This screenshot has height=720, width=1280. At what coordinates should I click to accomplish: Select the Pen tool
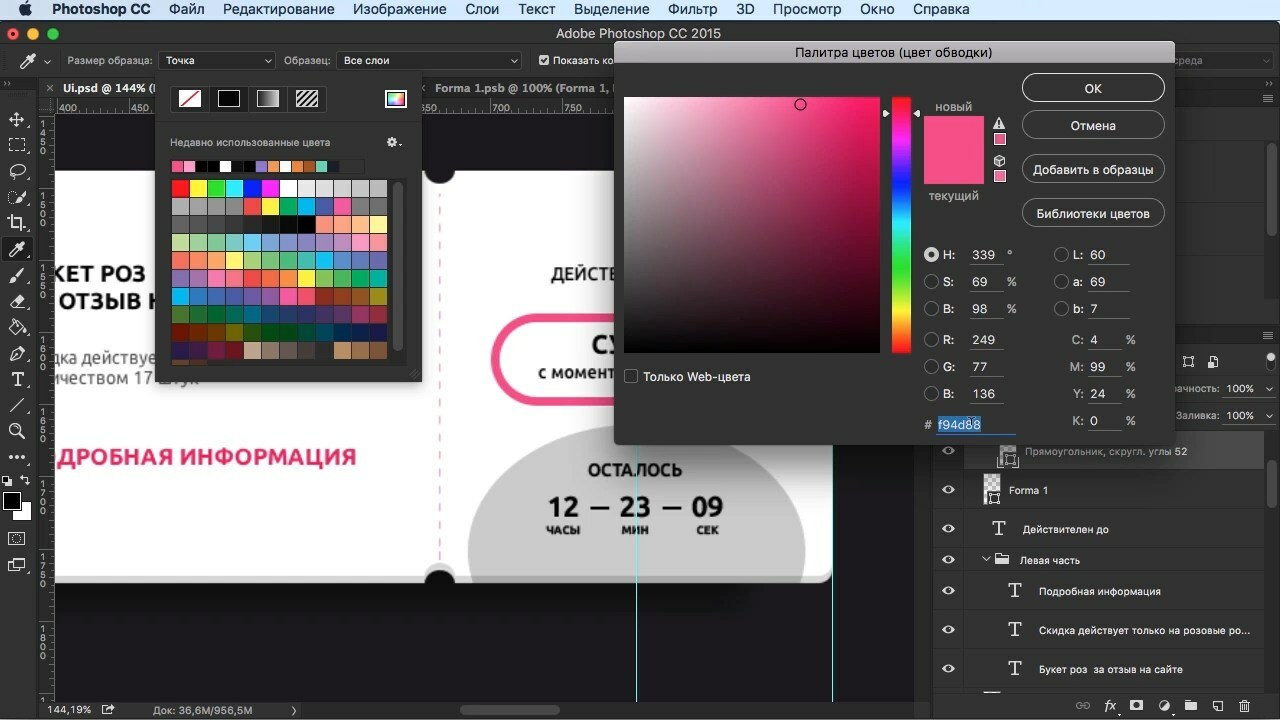pos(17,353)
